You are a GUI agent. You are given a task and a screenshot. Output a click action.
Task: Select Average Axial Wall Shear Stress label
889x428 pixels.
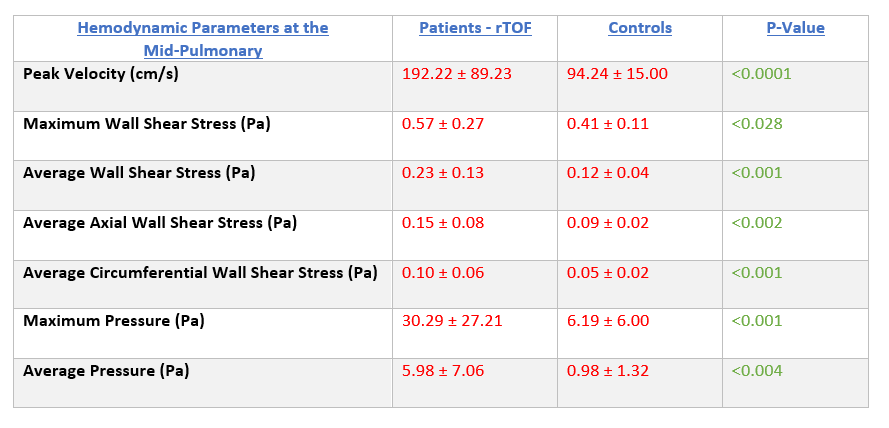click(x=160, y=222)
